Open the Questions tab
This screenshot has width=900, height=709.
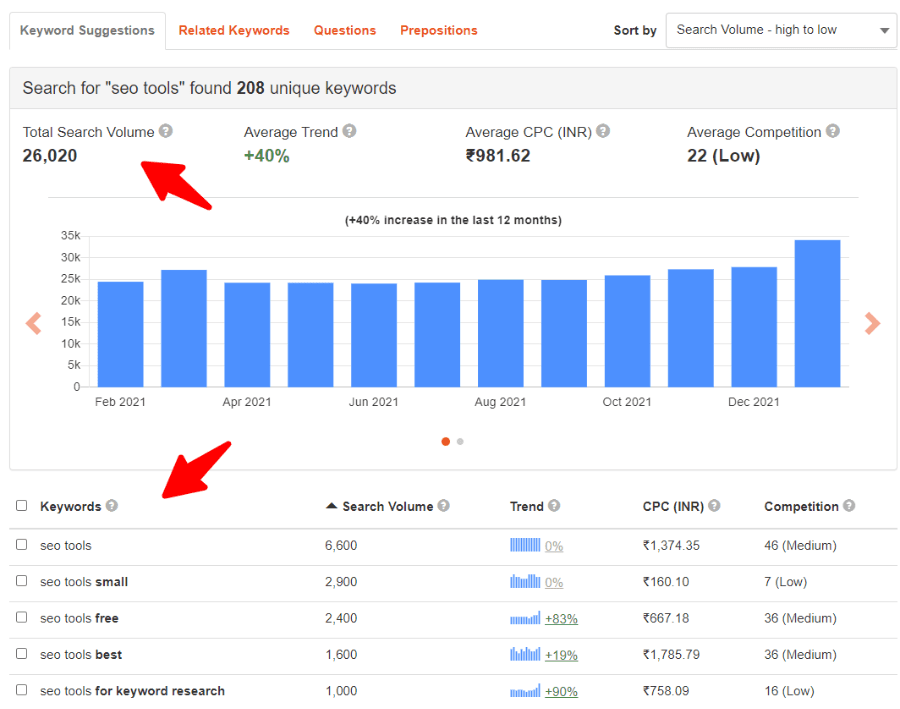point(344,30)
